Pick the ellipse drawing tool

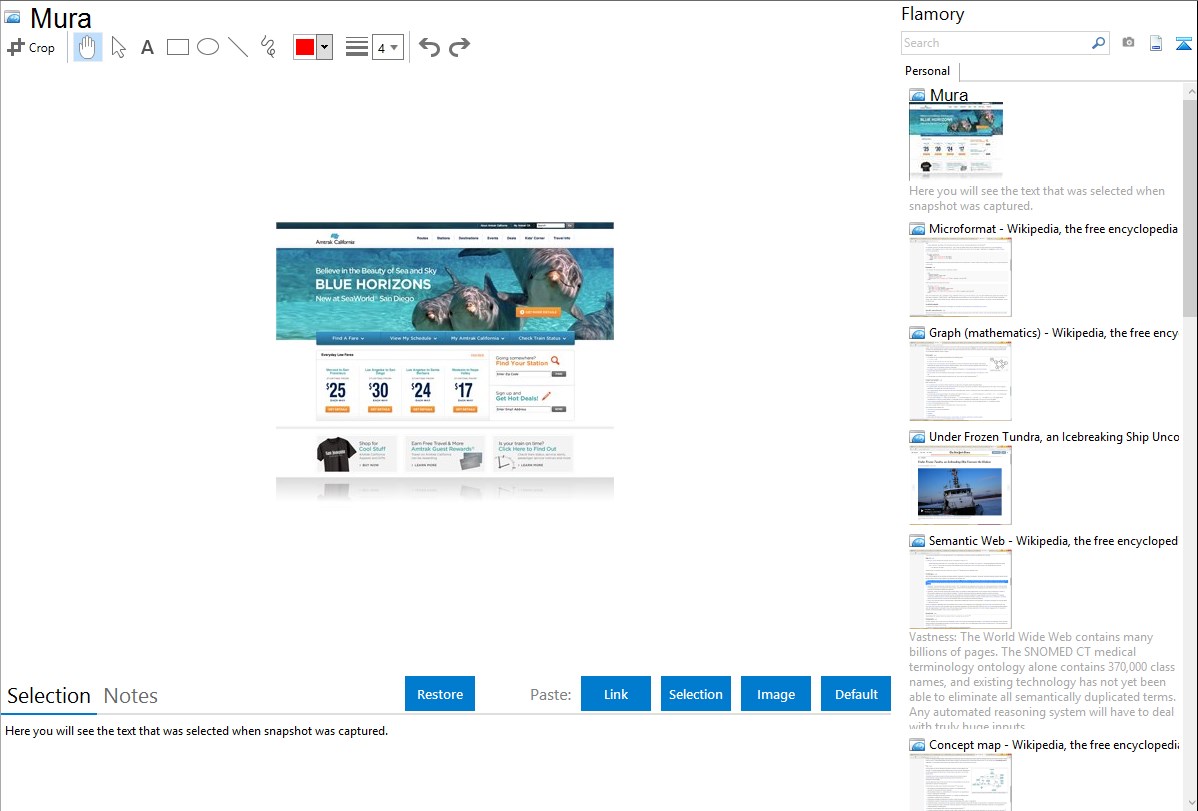tap(208, 47)
